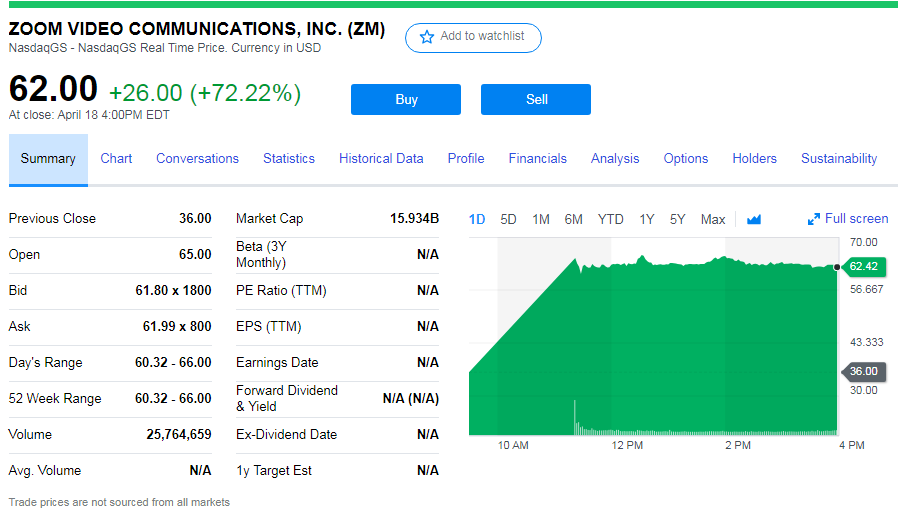Click the 12 PM time axis label
This screenshot has height=519, width=898.
(x=627, y=446)
